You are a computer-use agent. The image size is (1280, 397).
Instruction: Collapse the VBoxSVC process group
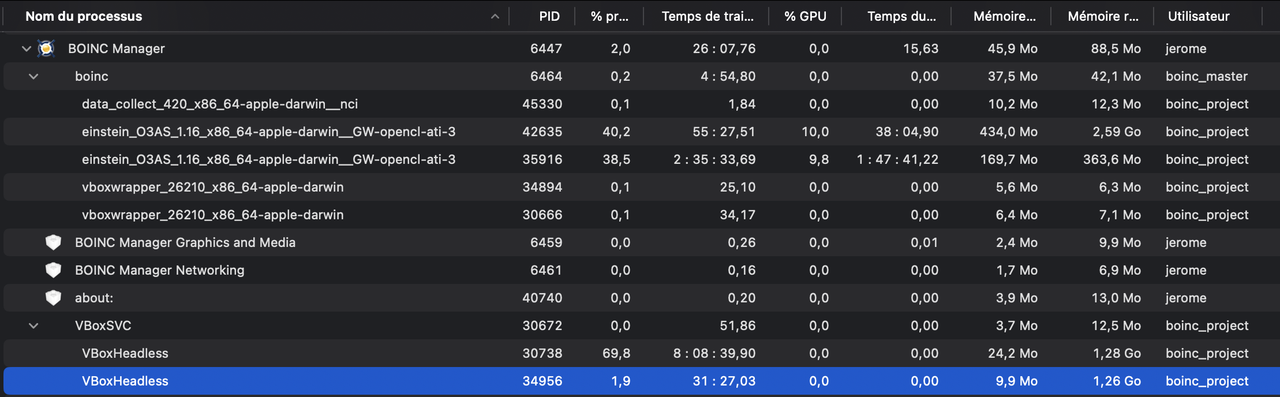[33, 325]
